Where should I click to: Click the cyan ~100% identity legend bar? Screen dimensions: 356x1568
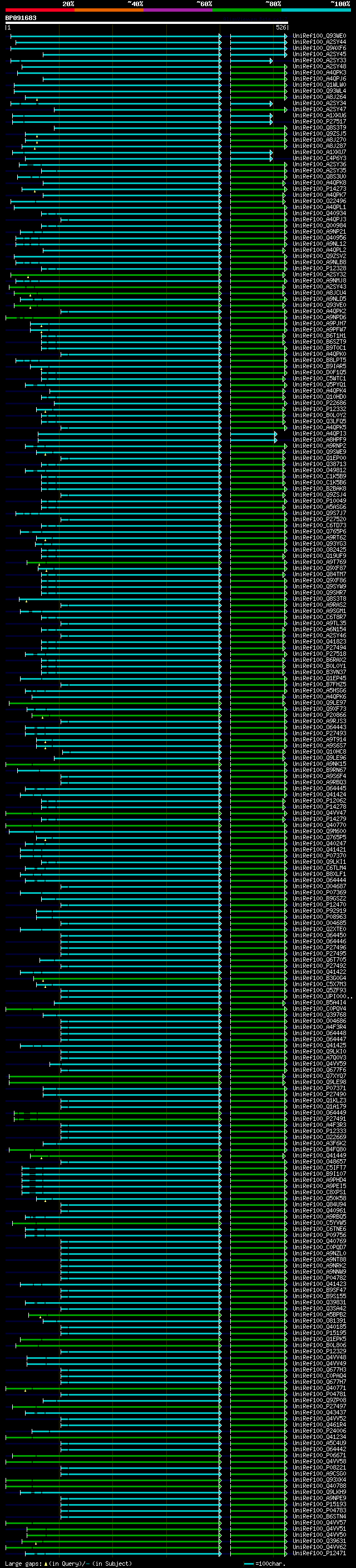[x=317, y=10]
